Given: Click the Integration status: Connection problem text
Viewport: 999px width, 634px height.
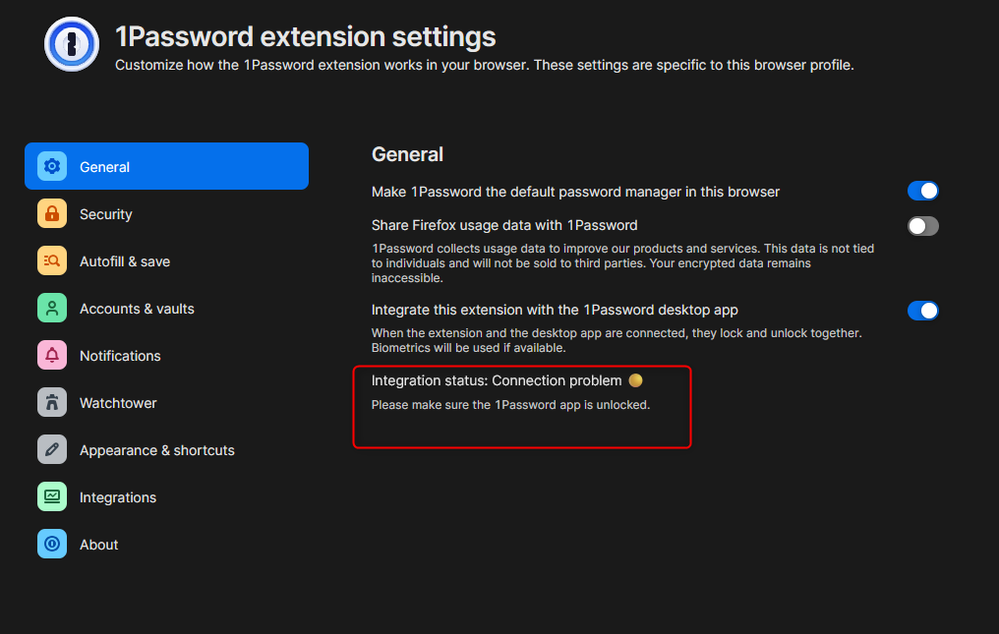Looking at the screenshot, I should coord(496,381).
